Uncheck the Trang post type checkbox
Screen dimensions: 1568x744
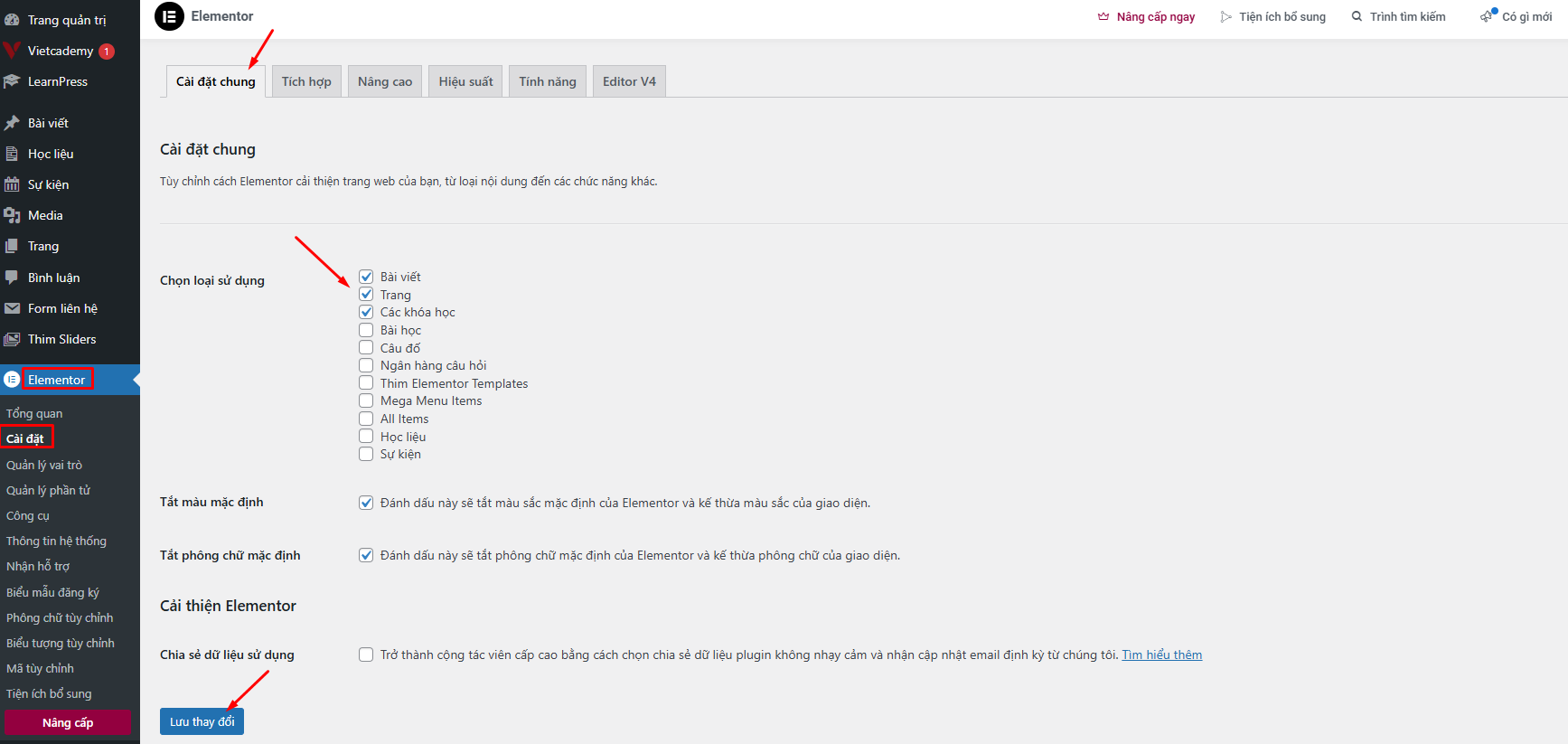coord(366,294)
